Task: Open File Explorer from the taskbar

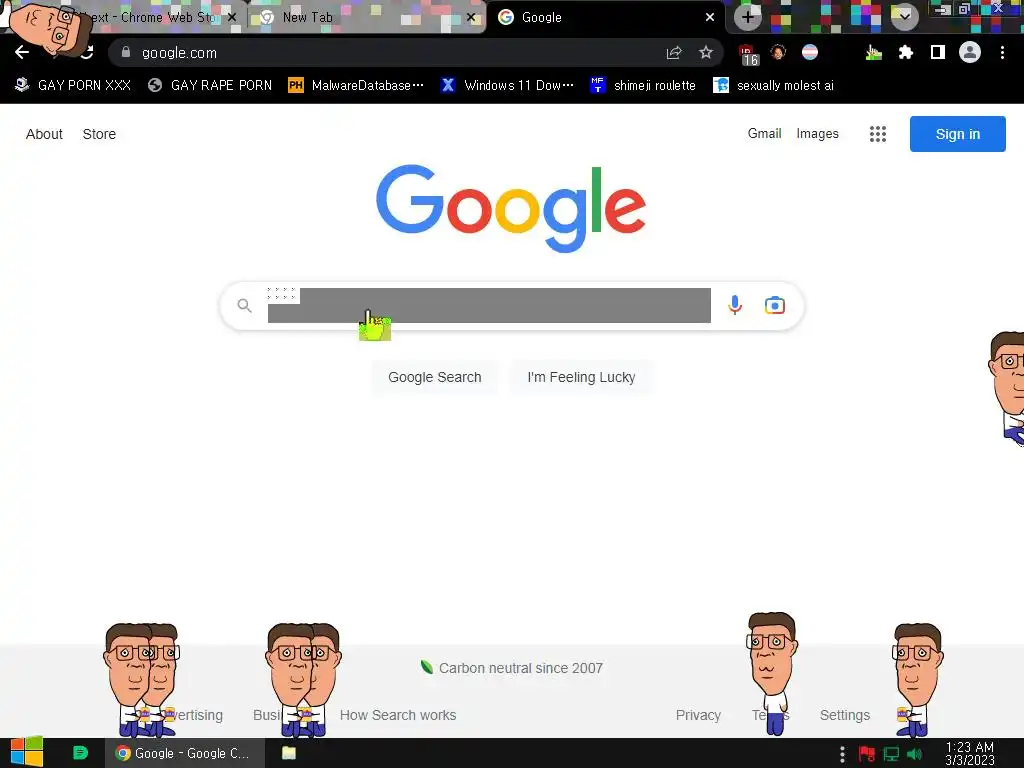Action: click(289, 753)
